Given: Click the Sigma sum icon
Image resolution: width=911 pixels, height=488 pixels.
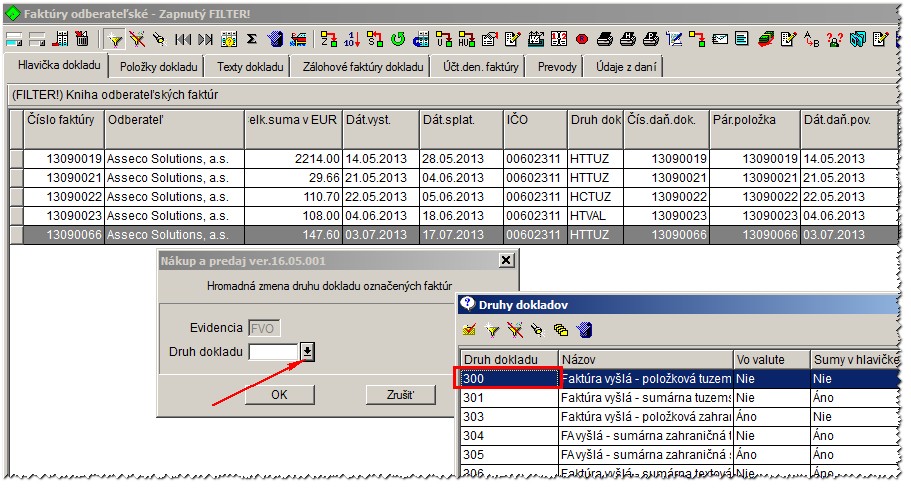Looking at the screenshot, I should click(x=252, y=40).
